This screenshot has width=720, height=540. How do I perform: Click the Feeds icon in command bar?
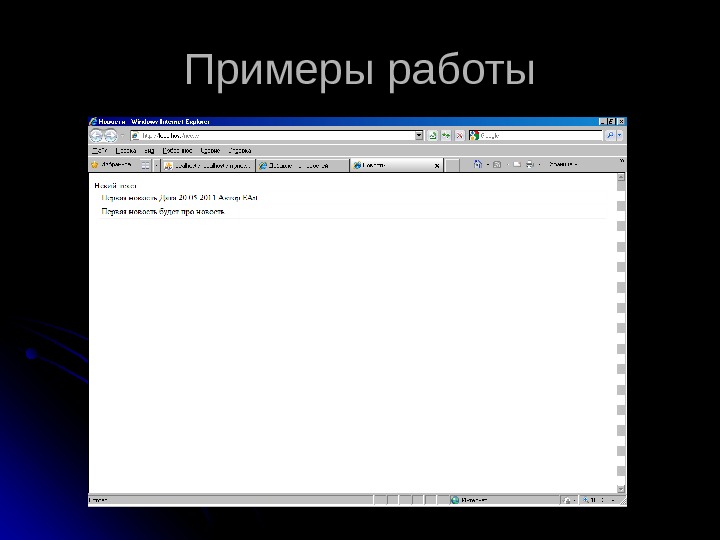pyautogui.click(x=497, y=164)
